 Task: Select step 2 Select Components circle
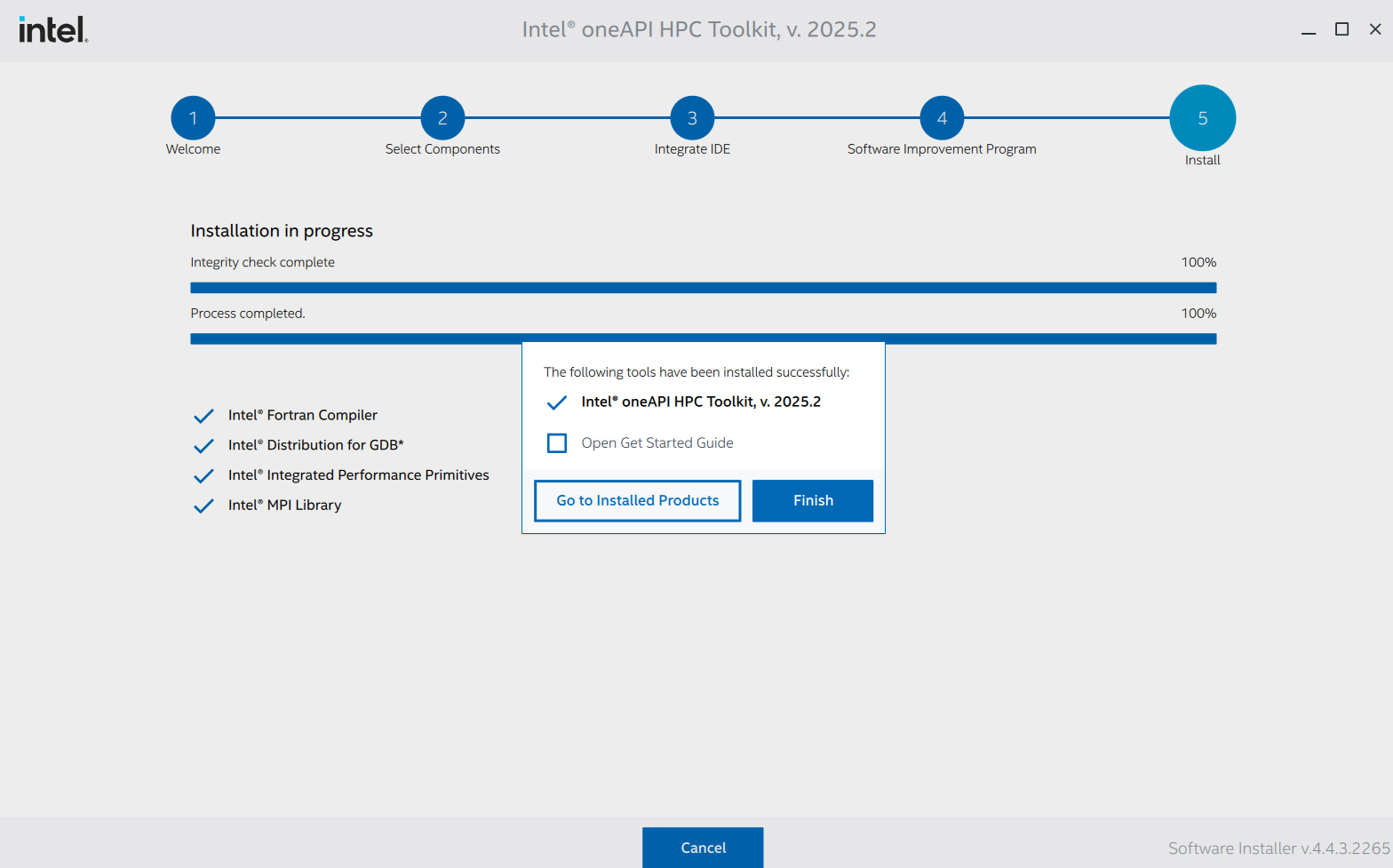click(x=442, y=117)
